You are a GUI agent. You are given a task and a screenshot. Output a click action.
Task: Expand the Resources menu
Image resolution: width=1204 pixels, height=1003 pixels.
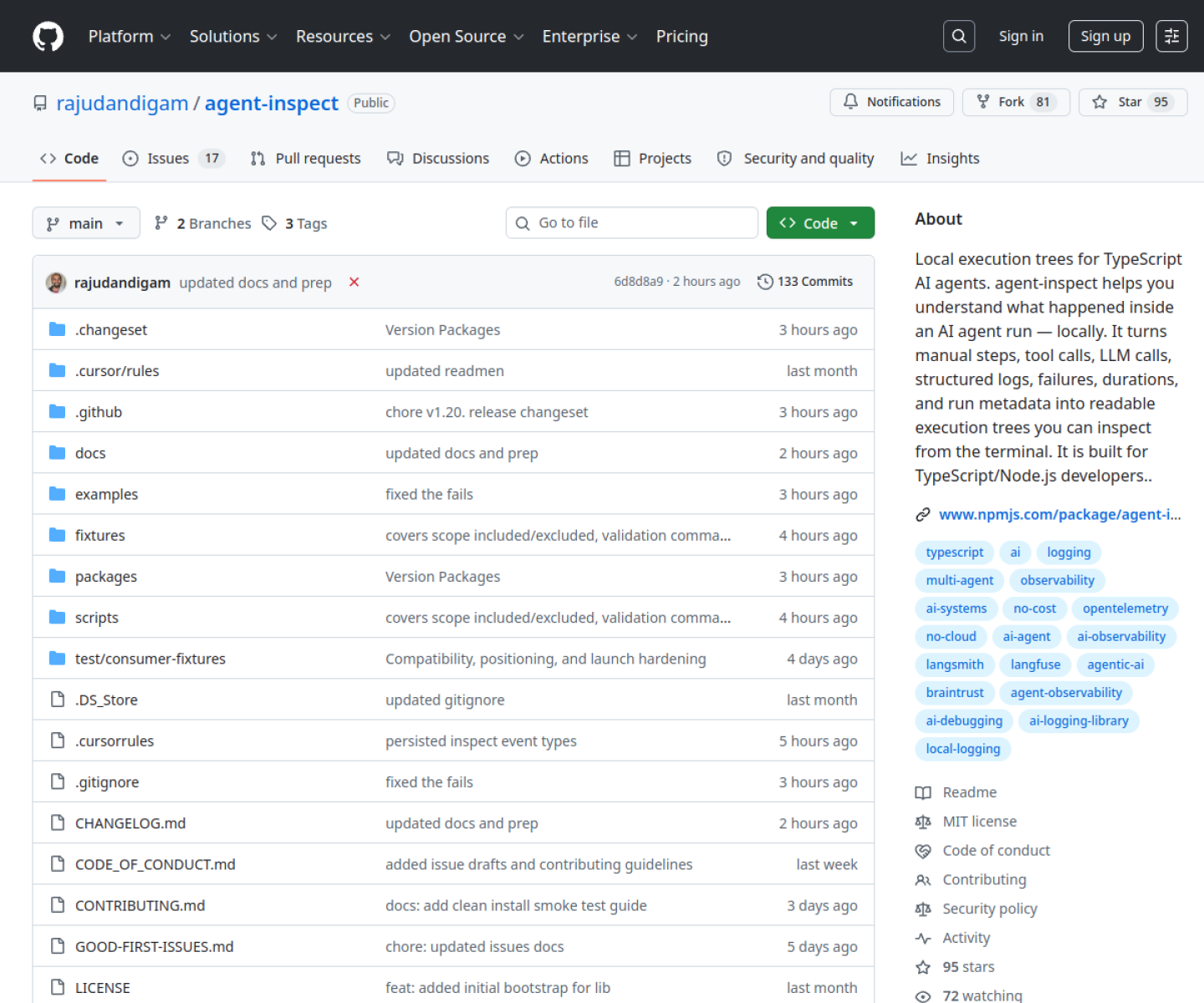click(x=344, y=37)
